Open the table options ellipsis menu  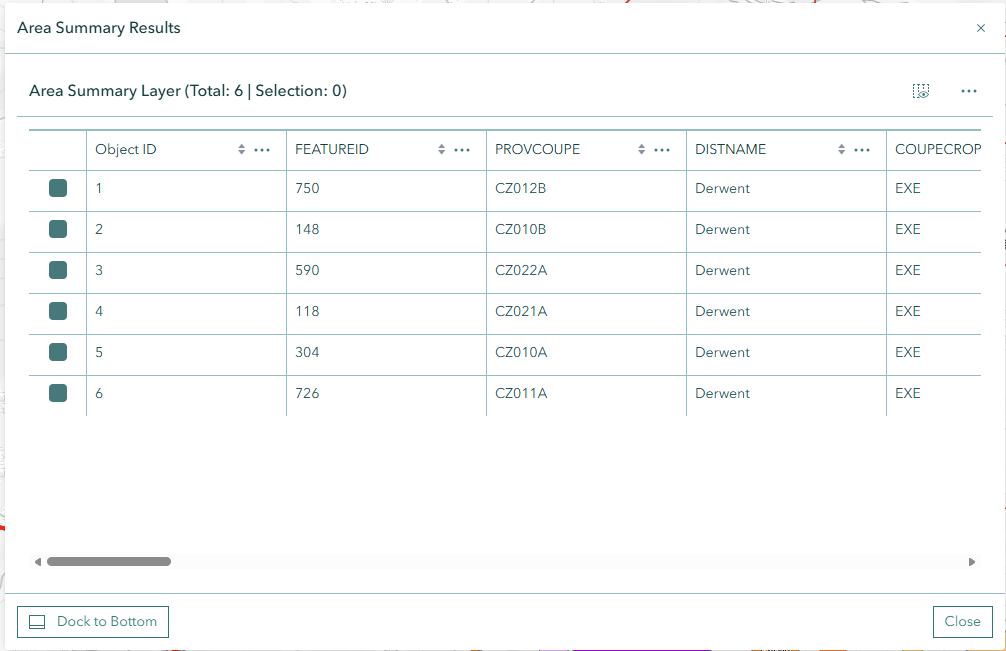click(968, 90)
